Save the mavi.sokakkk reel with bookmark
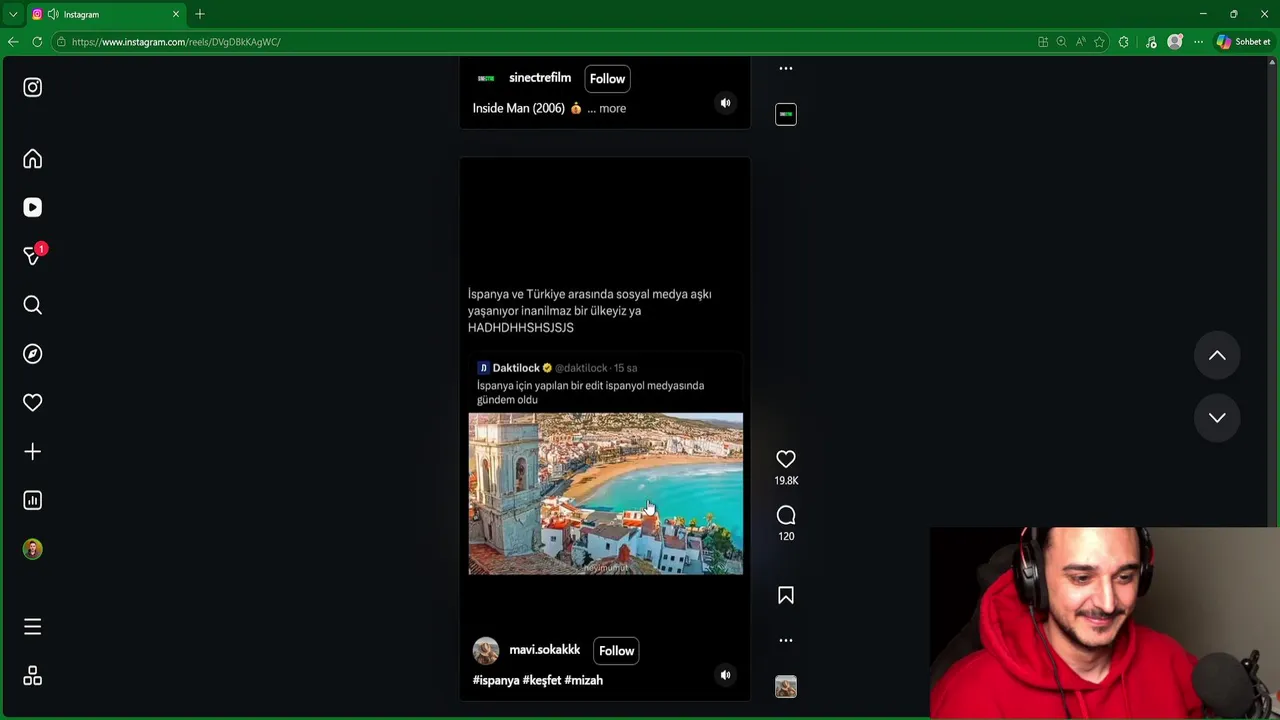This screenshot has height=720, width=1280. (786, 595)
